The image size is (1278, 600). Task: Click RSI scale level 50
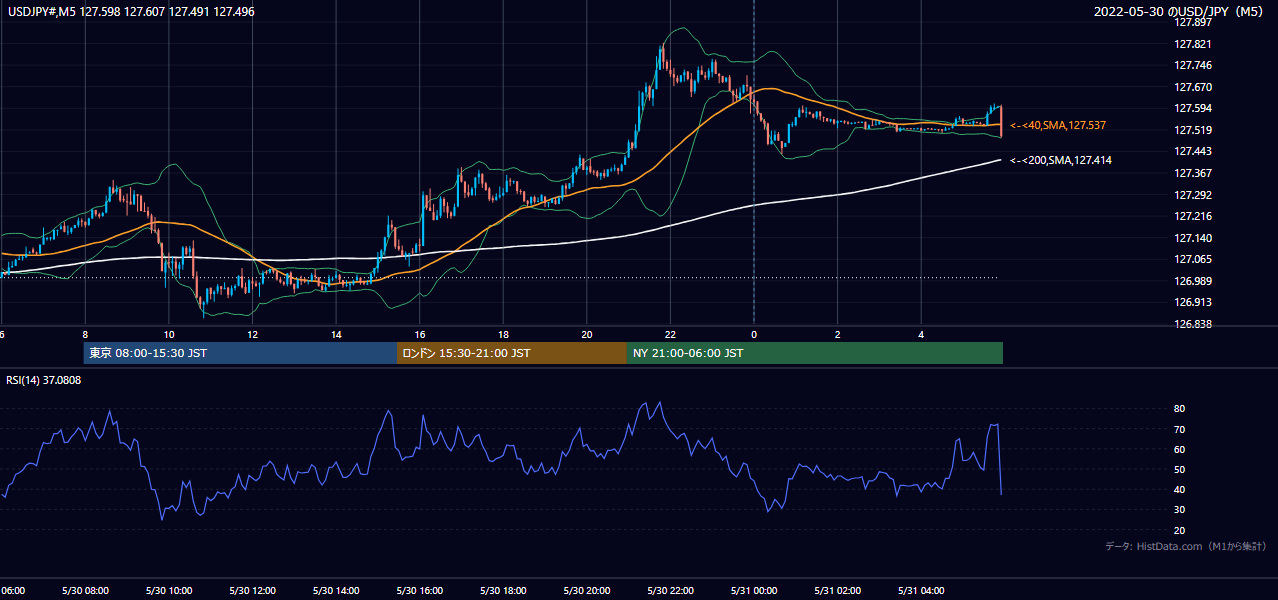[1180, 469]
